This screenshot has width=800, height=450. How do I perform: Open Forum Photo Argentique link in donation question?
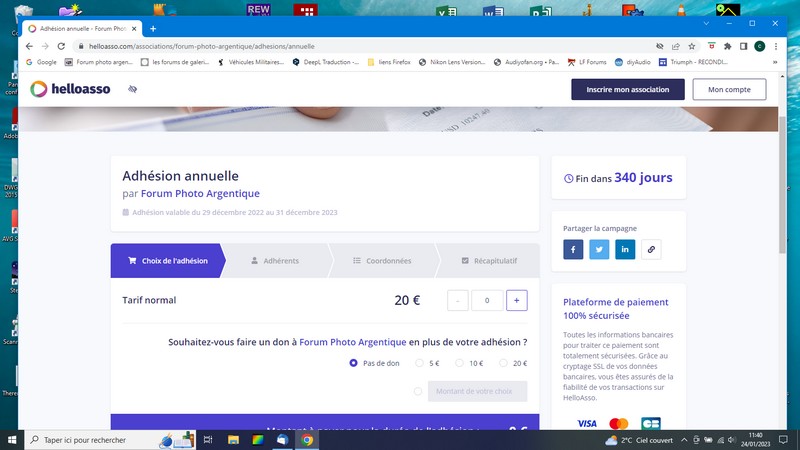pos(353,342)
